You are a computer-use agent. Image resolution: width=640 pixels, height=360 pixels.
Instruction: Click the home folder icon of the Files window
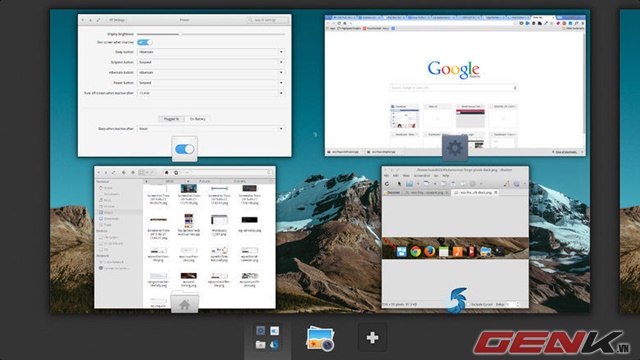tap(184, 302)
